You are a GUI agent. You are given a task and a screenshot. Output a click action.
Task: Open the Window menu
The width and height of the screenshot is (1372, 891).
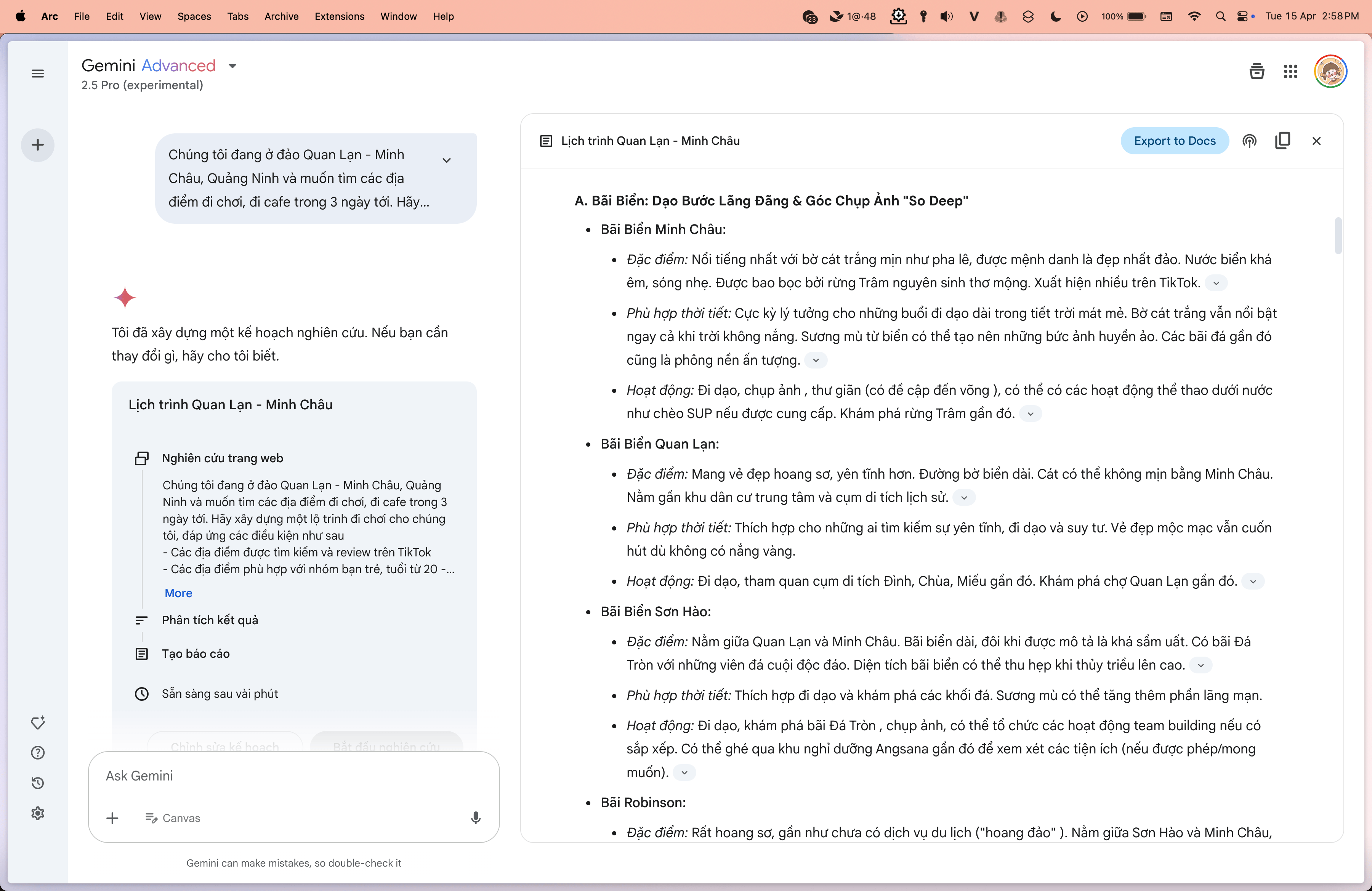pyautogui.click(x=398, y=16)
